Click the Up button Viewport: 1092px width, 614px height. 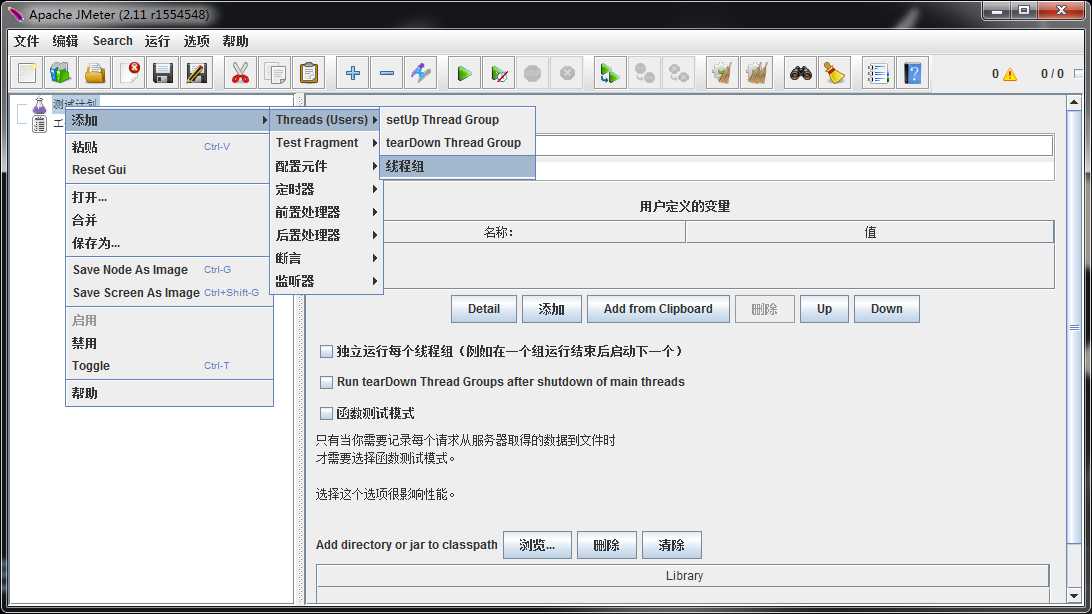(825, 309)
